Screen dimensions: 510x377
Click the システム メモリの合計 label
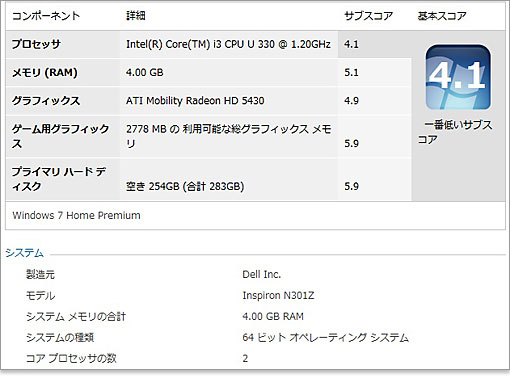(76, 316)
